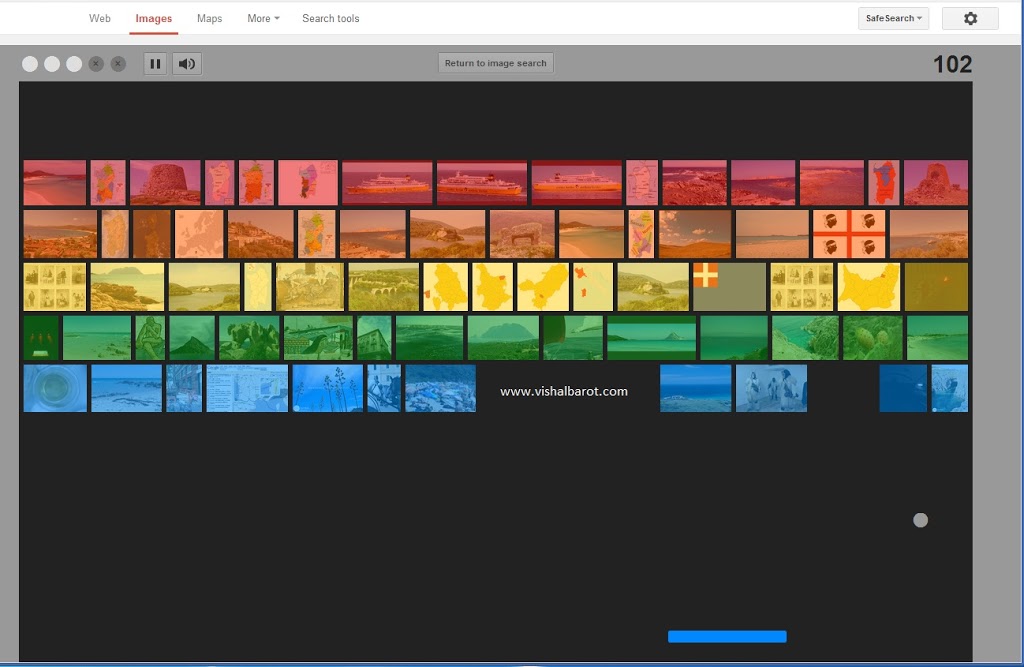Click the third white life circle
The image size is (1024, 667).
[73, 63]
